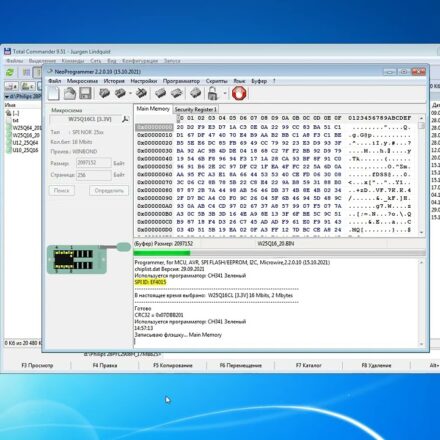Image resolution: width=440 pixels, height=440 pixels.
Task: Select W25Q16_20 file in Total Commander
Action: click(x=23, y=135)
